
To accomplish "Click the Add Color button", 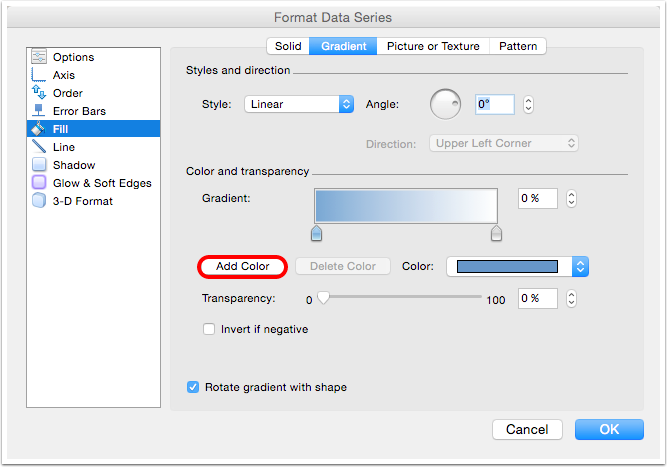I will [x=243, y=266].
